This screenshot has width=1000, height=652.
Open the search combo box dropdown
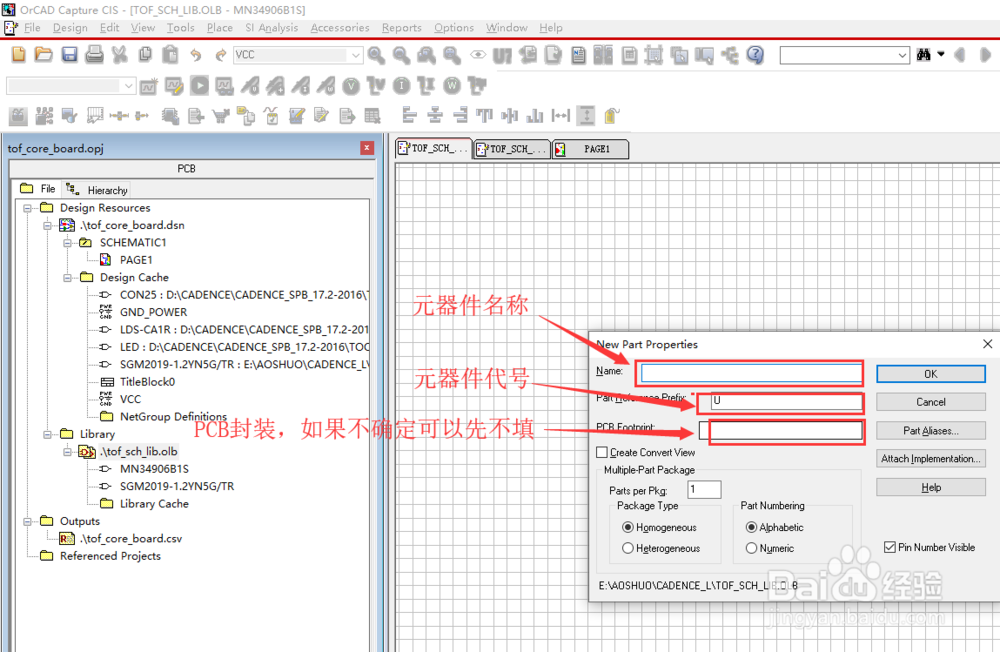tap(902, 56)
